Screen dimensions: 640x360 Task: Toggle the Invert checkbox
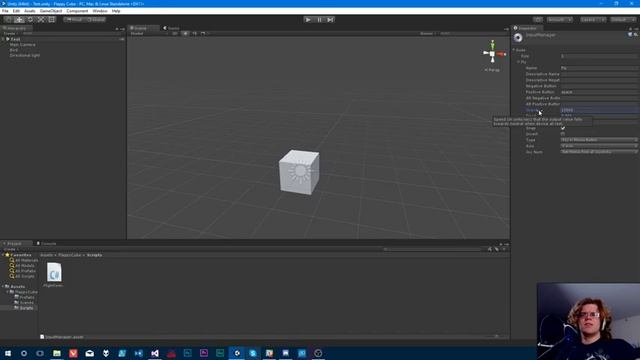pyautogui.click(x=563, y=134)
